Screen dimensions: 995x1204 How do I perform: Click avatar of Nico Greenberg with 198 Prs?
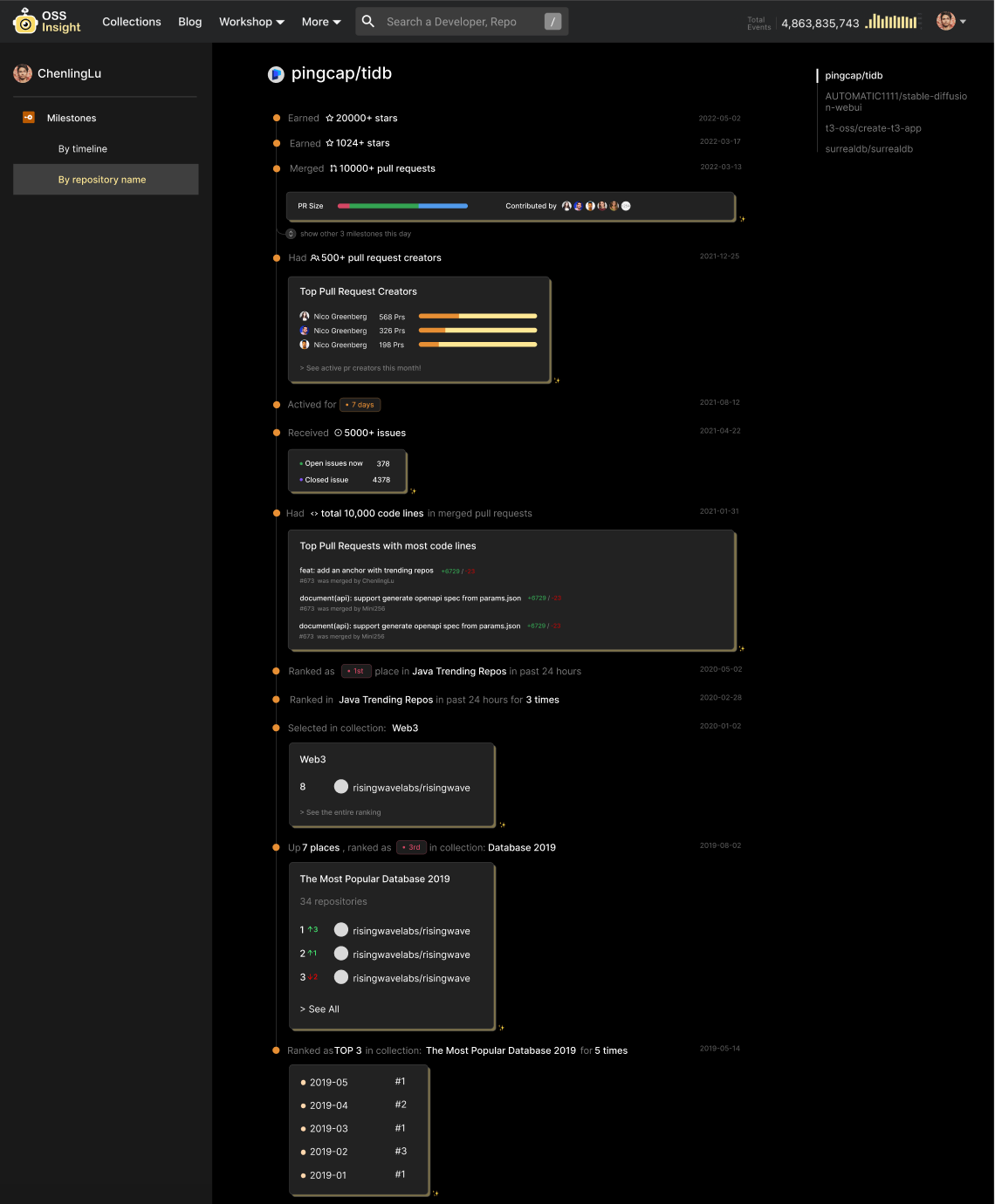[305, 345]
